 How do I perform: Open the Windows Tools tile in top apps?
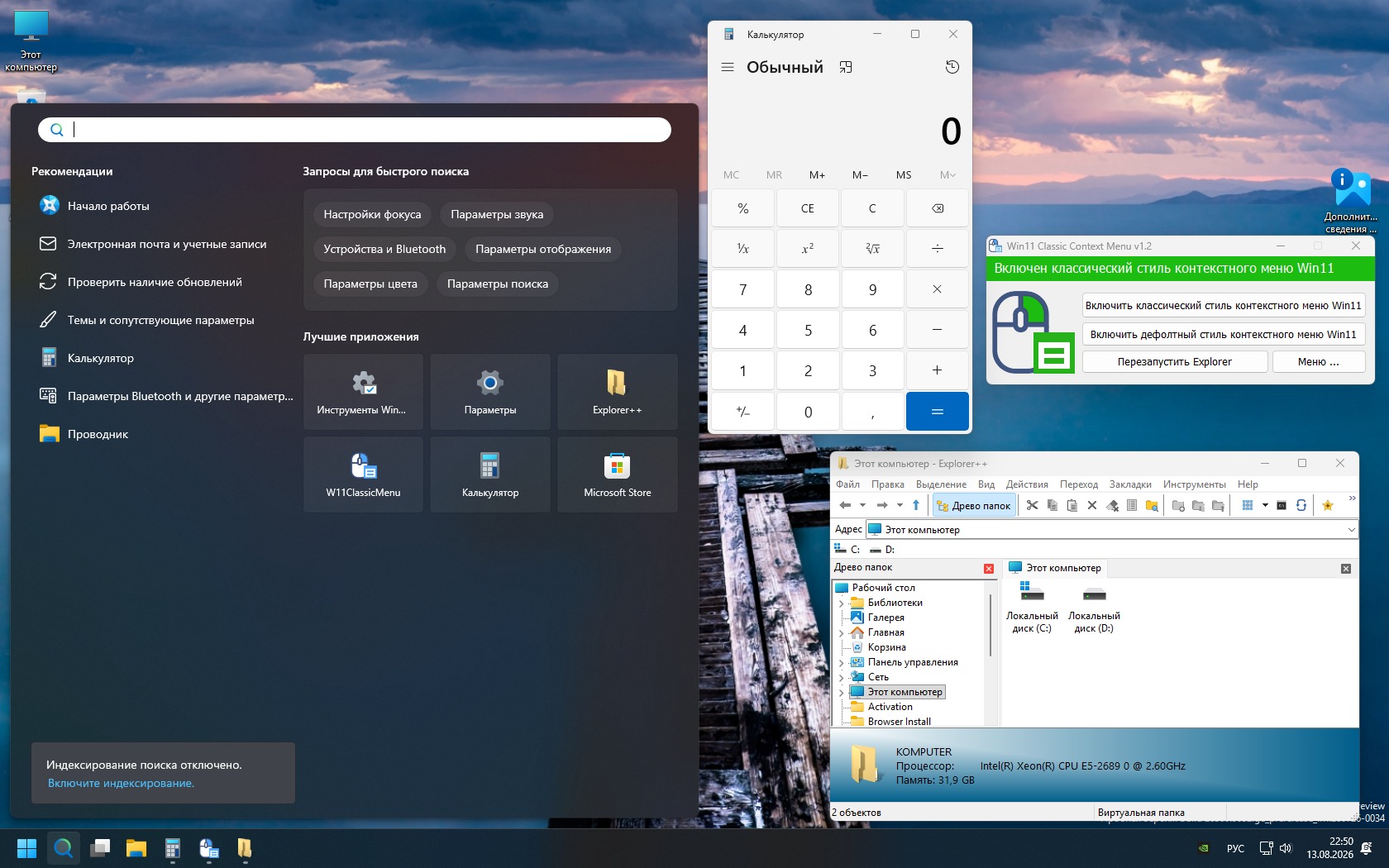363,392
